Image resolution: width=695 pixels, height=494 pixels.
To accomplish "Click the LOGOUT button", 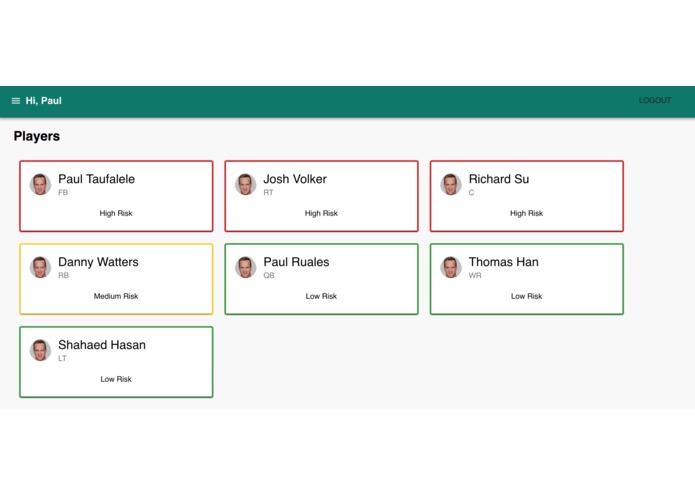I will 655,101.
